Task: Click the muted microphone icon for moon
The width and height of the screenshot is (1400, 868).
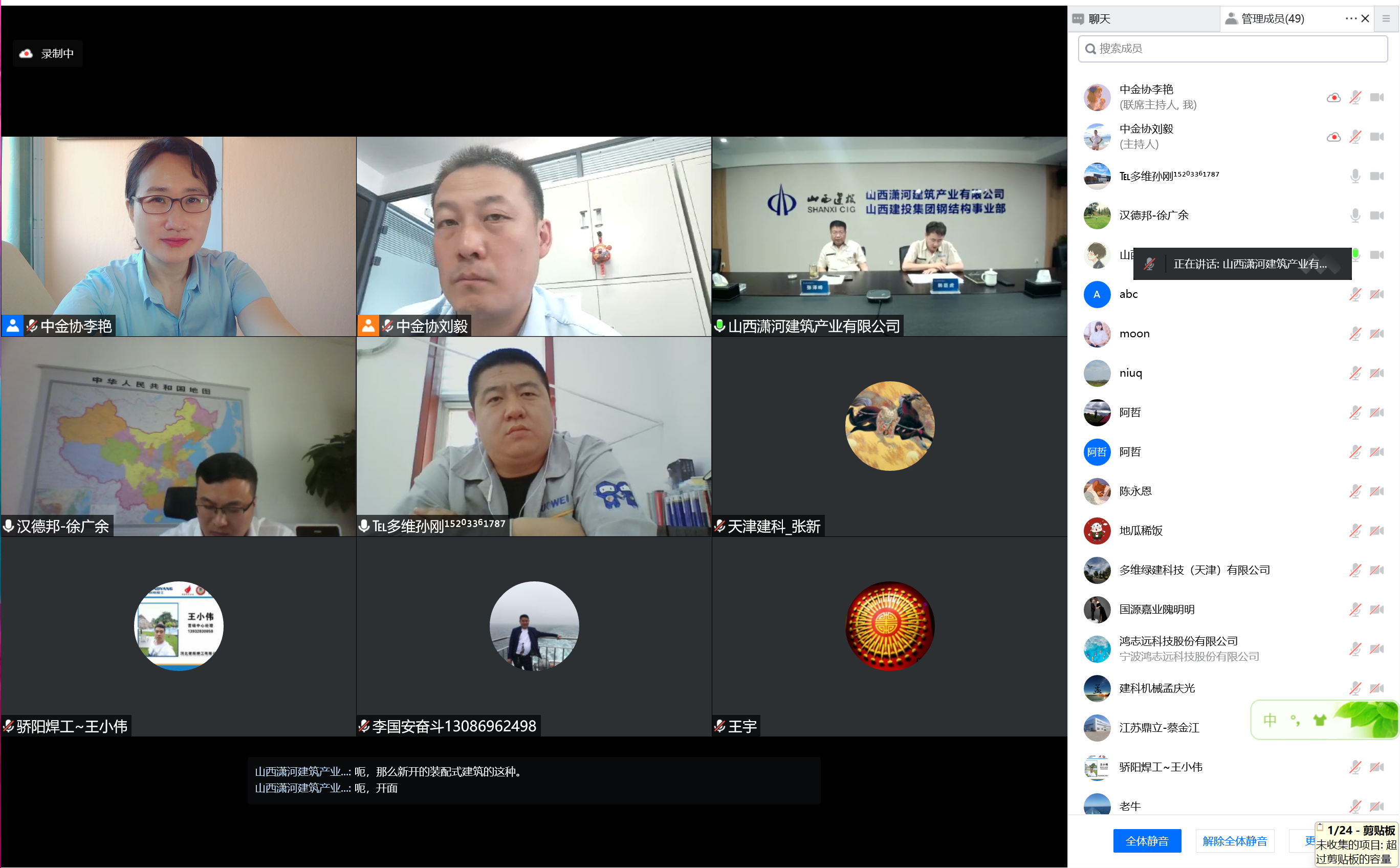Action: tap(1354, 334)
